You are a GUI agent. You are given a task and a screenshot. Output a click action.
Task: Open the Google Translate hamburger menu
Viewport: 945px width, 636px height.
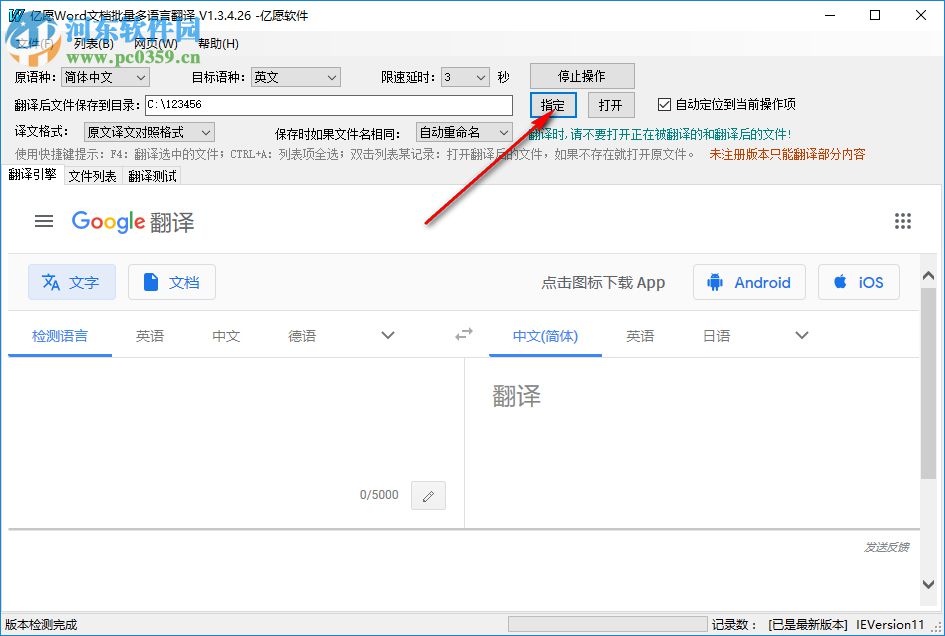[44, 221]
